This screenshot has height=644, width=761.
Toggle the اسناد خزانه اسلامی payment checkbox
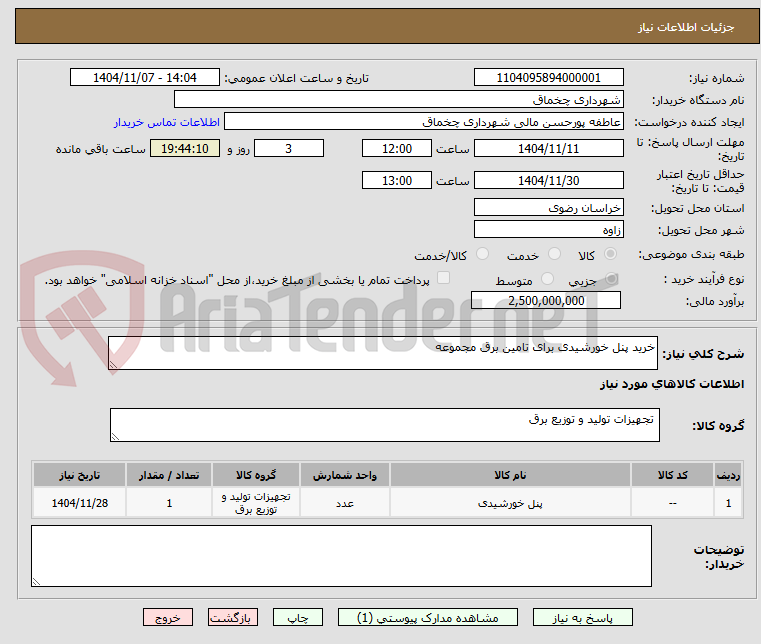[x=444, y=278]
